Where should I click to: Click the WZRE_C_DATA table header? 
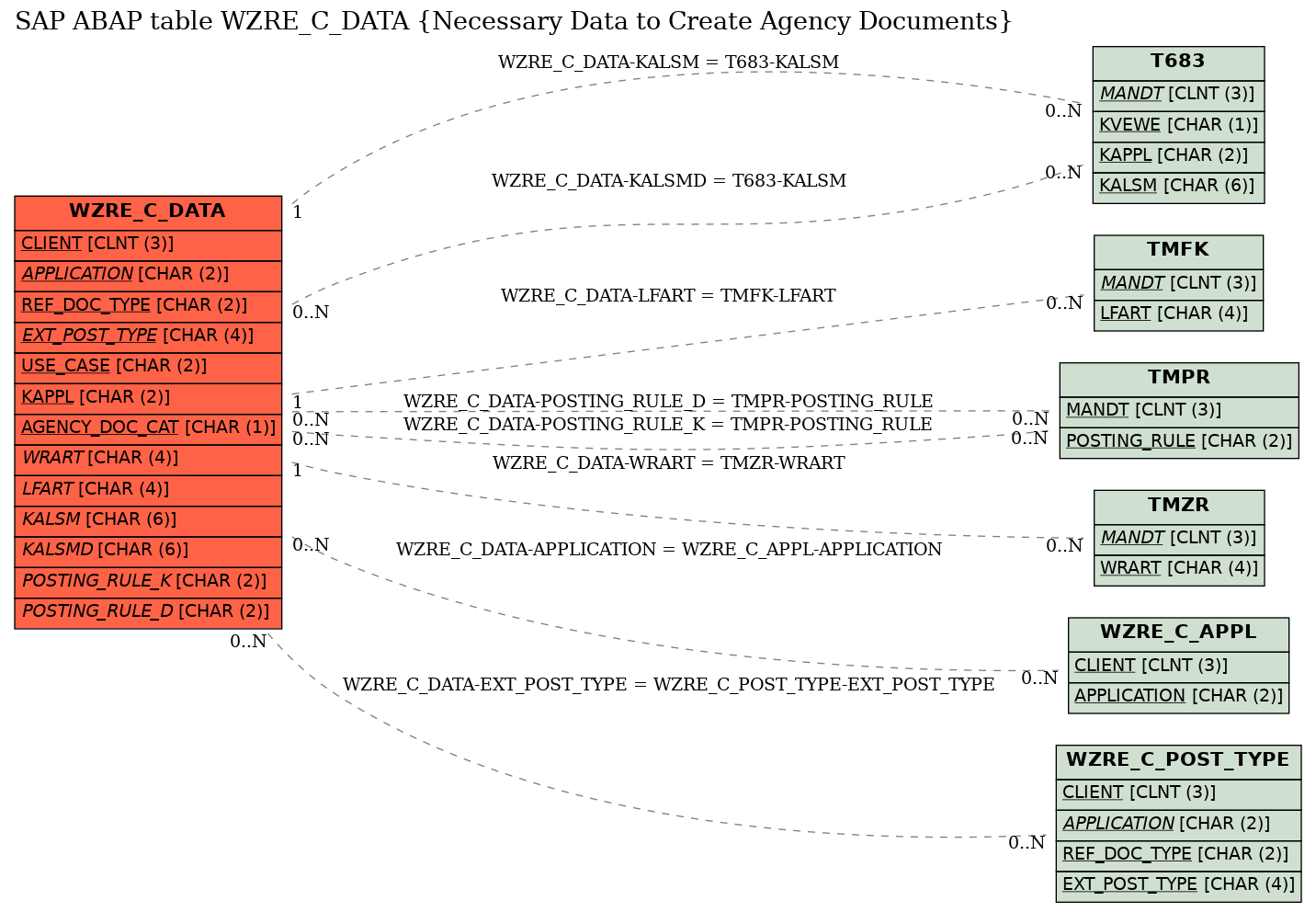pos(148,211)
